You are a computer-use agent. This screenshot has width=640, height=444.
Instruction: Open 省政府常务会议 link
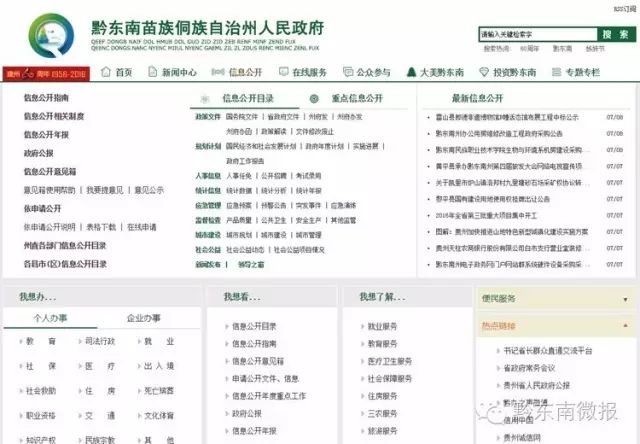coord(529,368)
